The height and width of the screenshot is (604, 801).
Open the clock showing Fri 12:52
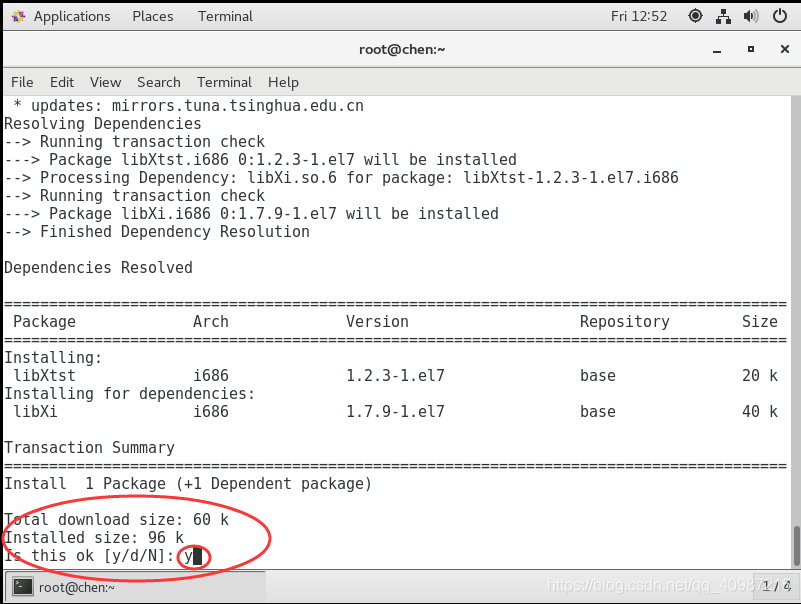click(638, 16)
